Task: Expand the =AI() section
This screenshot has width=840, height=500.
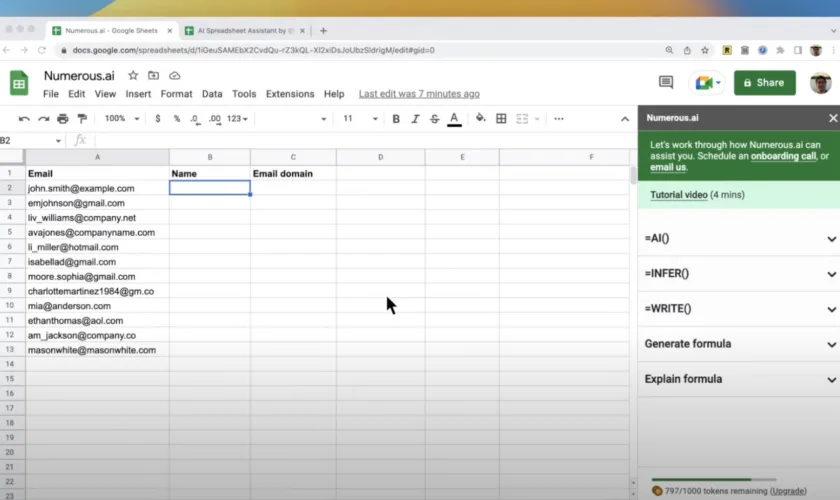Action: click(739, 238)
